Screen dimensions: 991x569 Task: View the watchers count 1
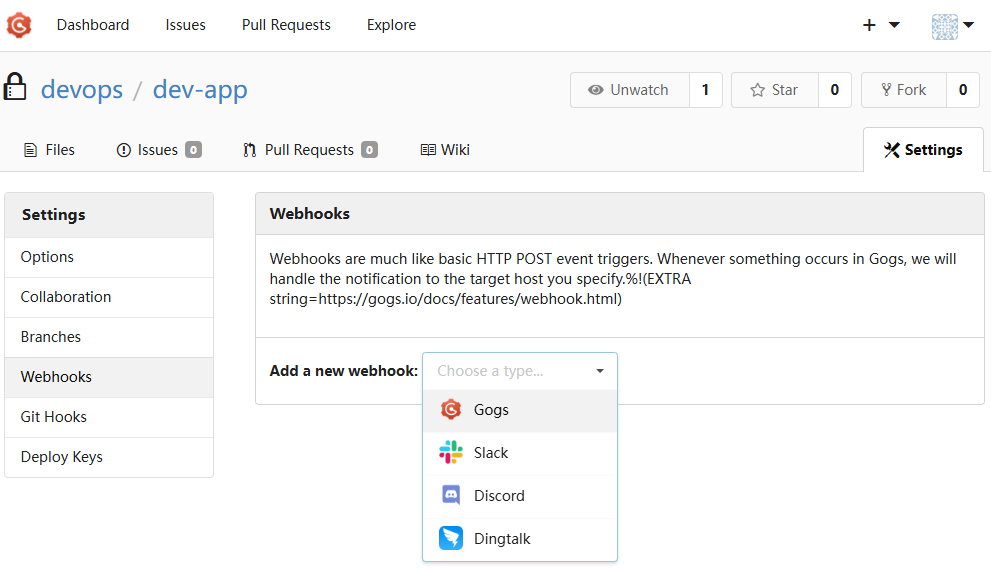(705, 90)
